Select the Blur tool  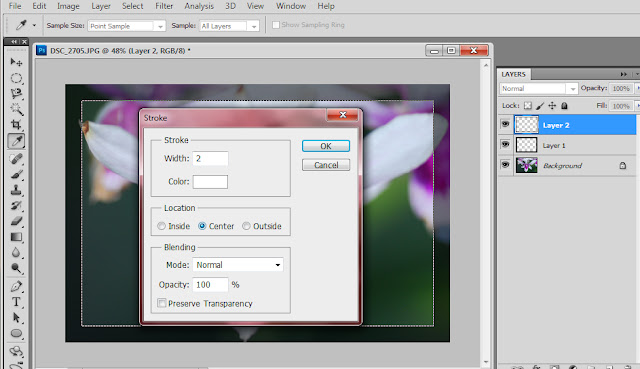[x=16, y=252]
